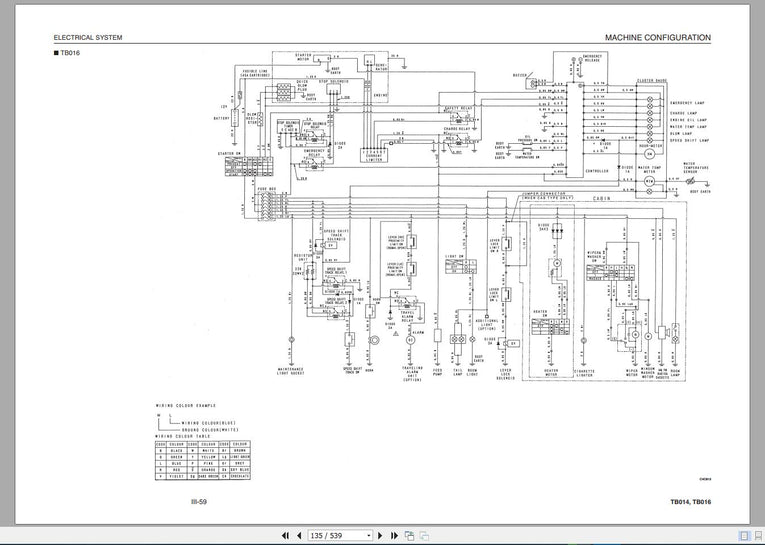The image size is (765, 545).
Task: Click the TB016 section heading
Action: (71, 52)
